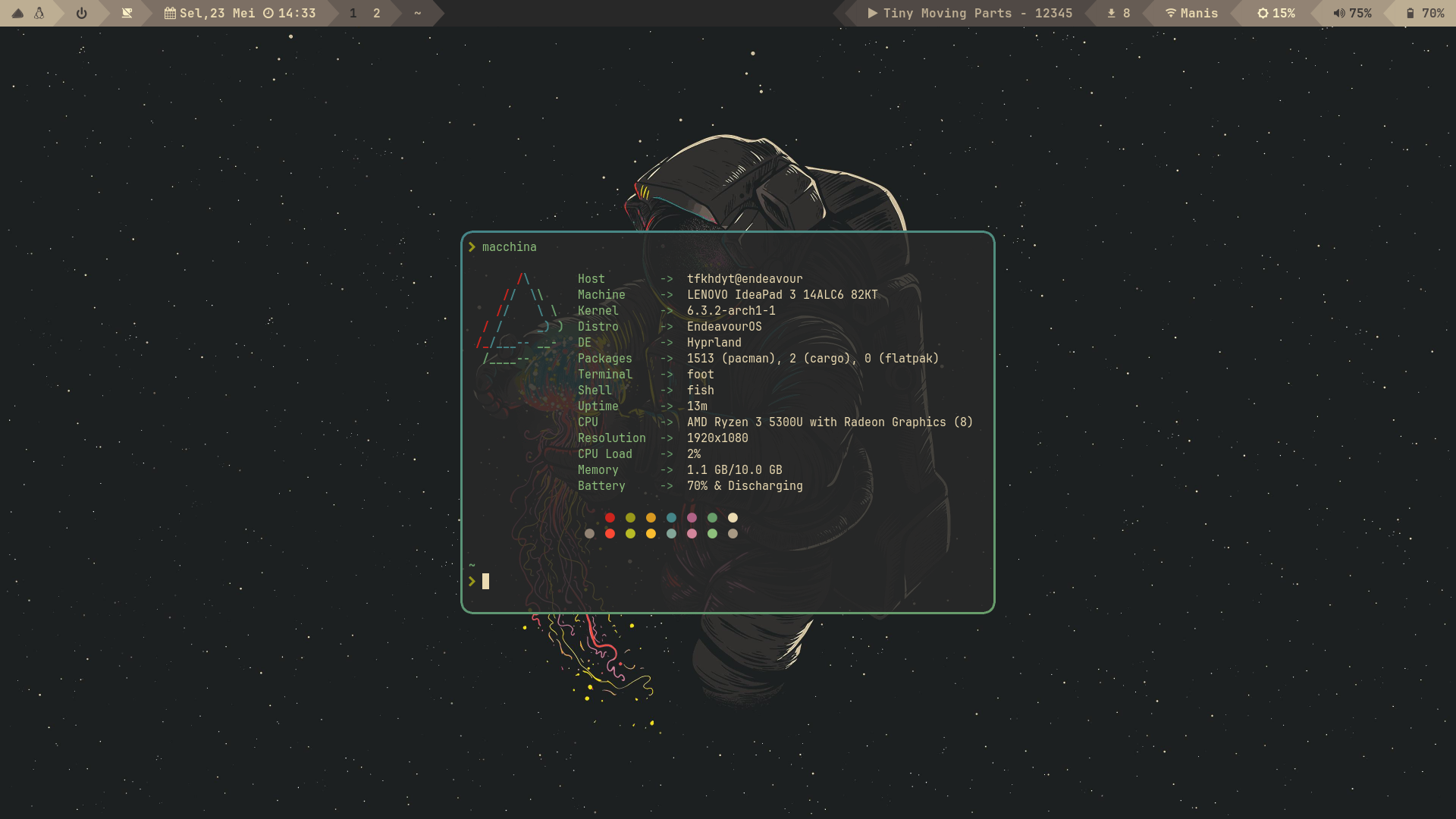Toggle the coffee cup idle inhibitor icon
The height and width of the screenshot is (819, 1456).
127,13
